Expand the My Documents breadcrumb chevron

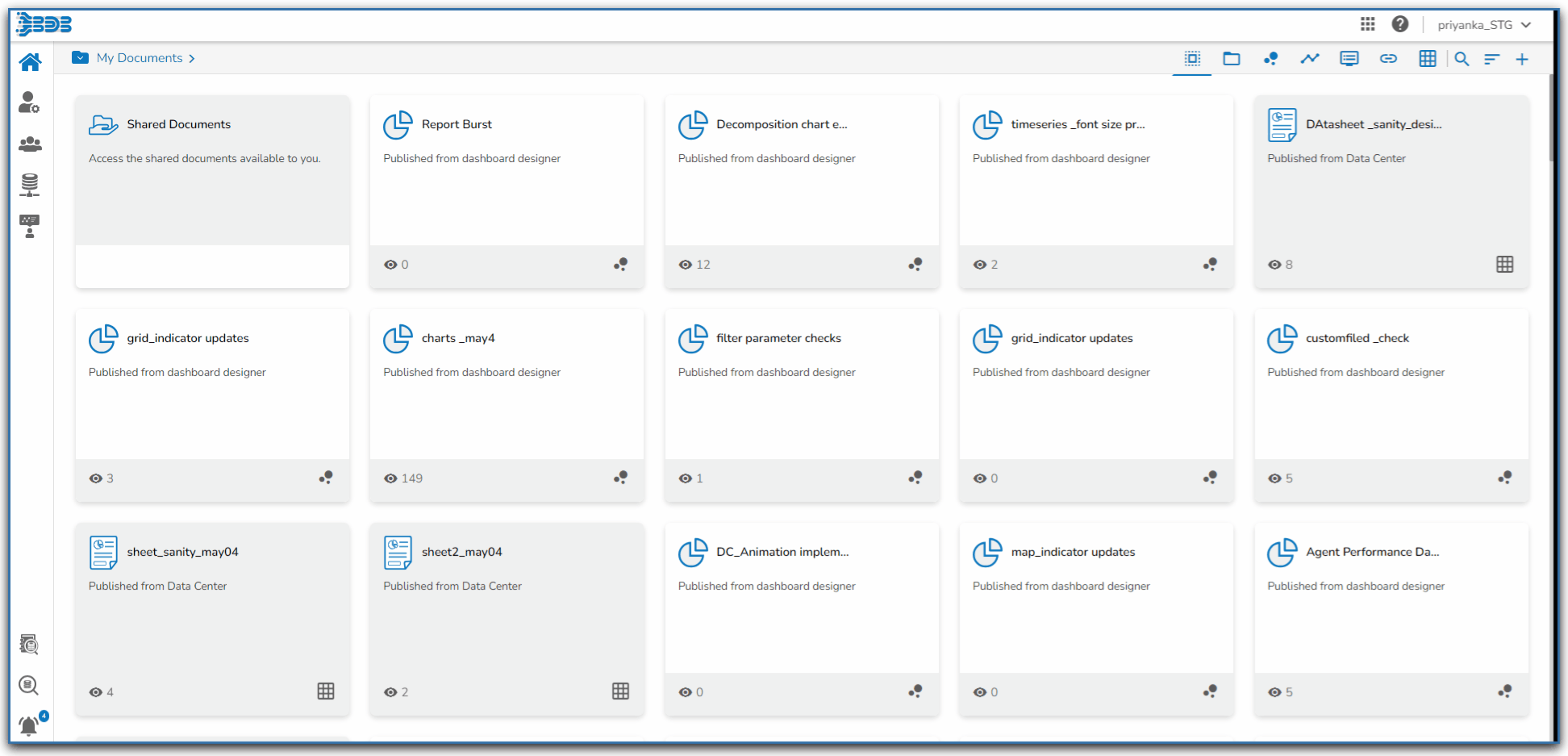pyautogui.click(x=192, y=59)
